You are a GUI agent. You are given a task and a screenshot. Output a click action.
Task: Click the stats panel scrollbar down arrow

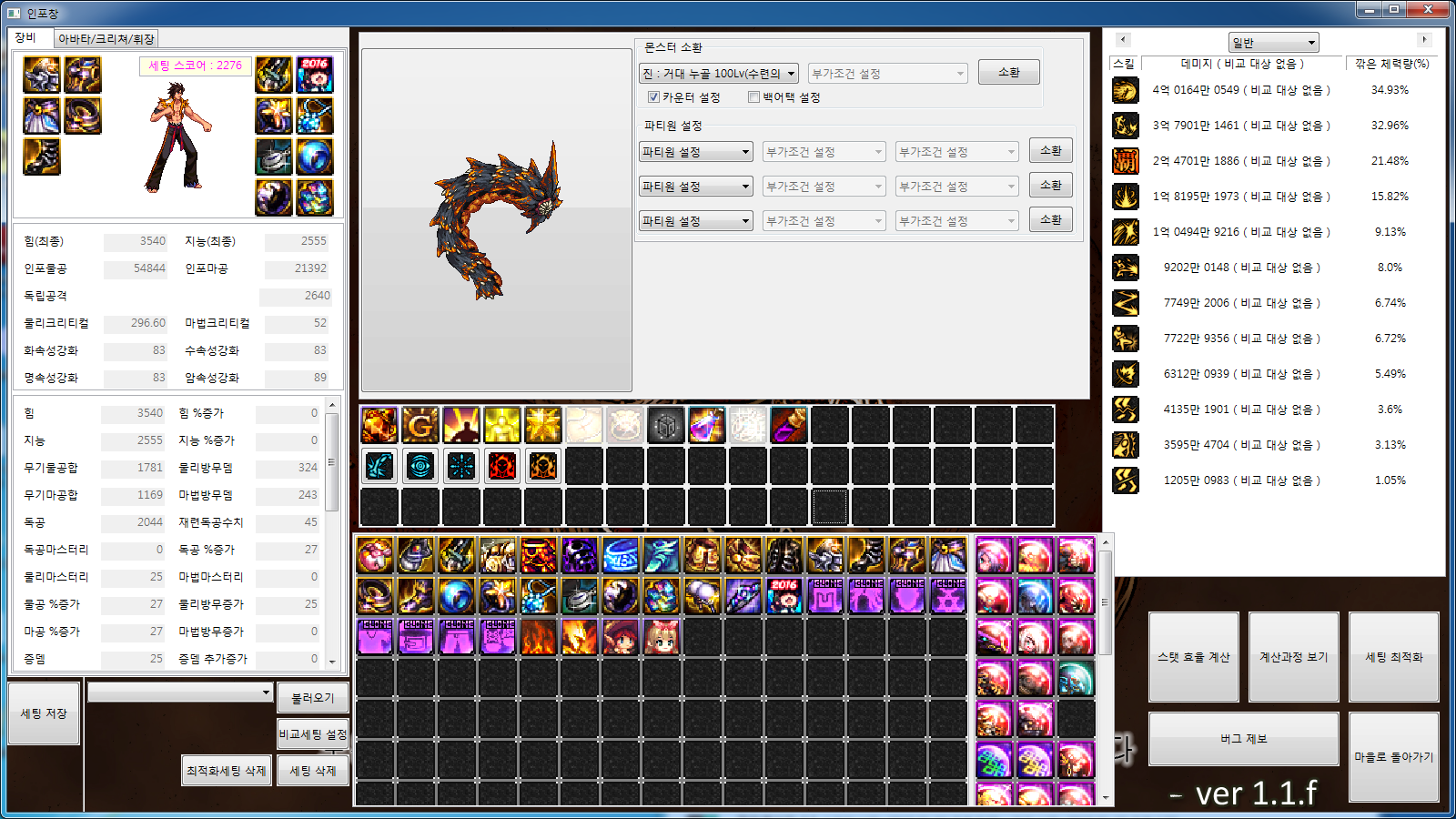(332, 662)
